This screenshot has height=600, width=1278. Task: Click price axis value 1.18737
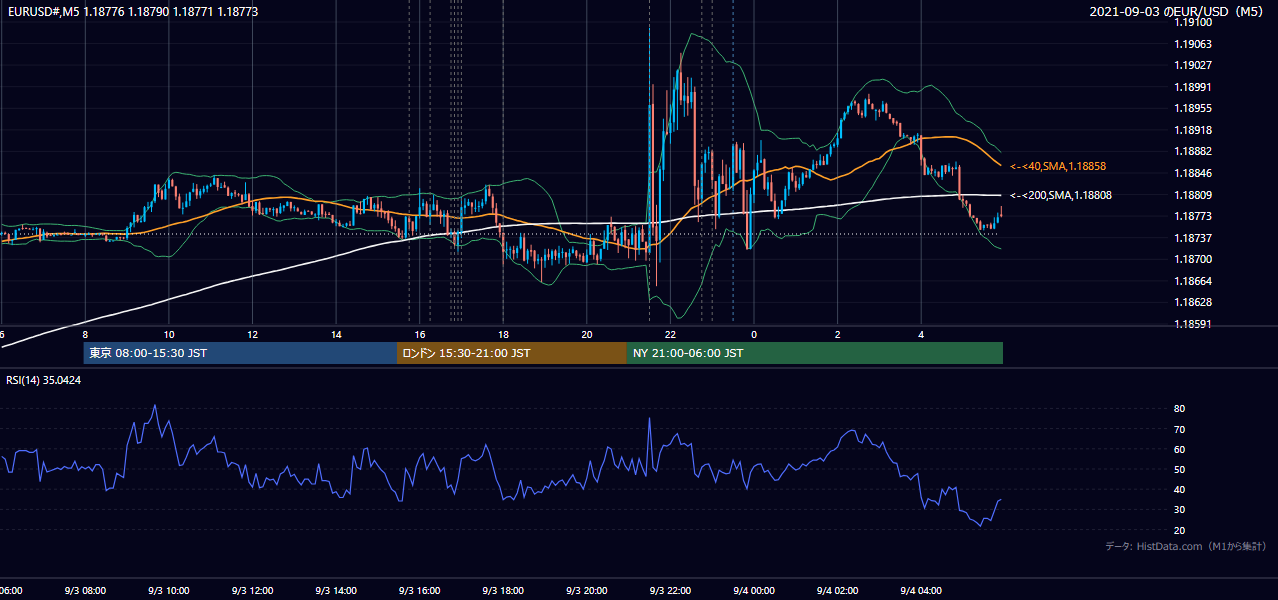tap(1194, 238)
